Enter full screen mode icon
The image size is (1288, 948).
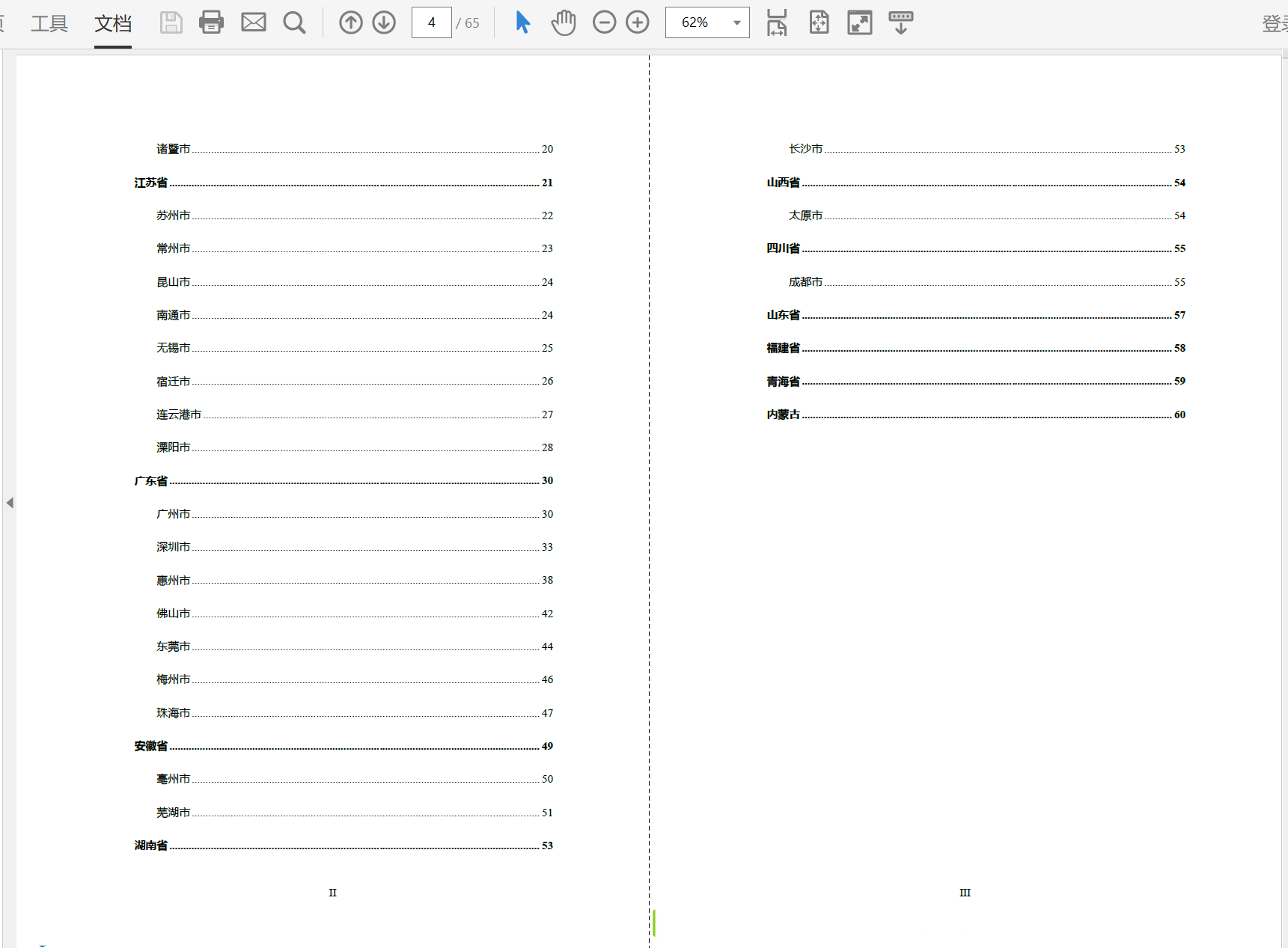pos(860,22)
